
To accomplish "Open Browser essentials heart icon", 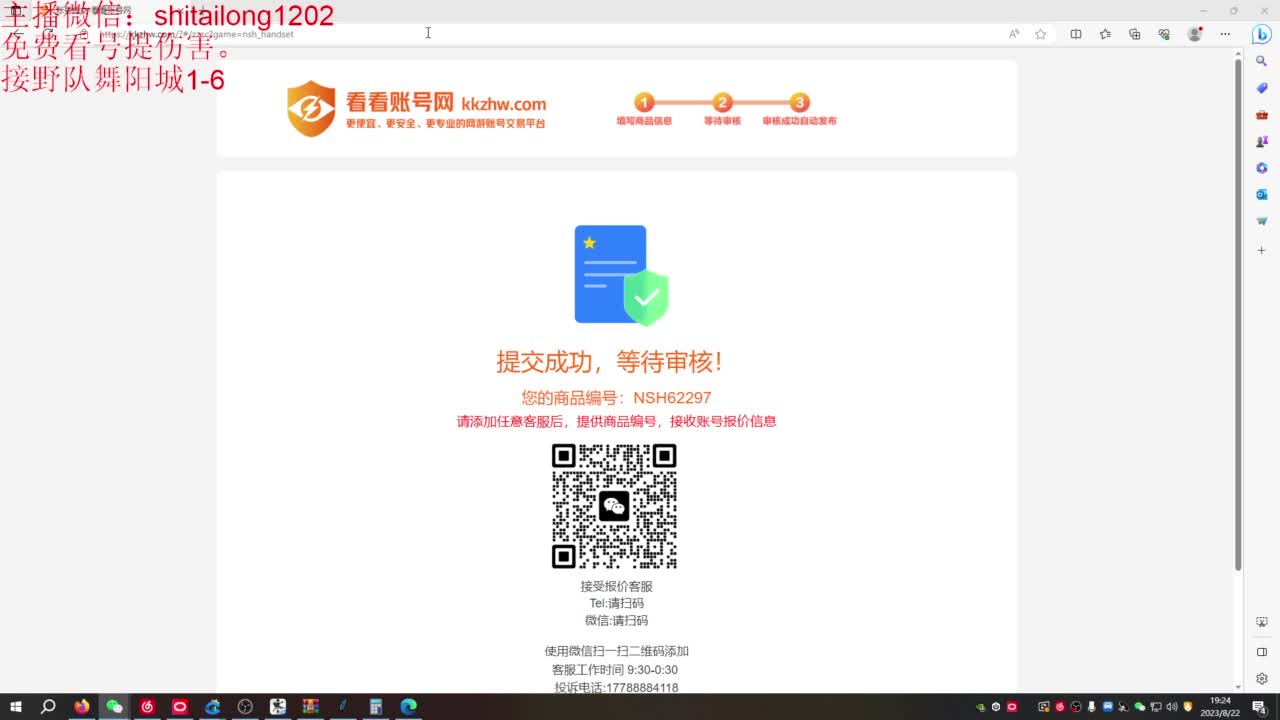I will click(1164, 34).
